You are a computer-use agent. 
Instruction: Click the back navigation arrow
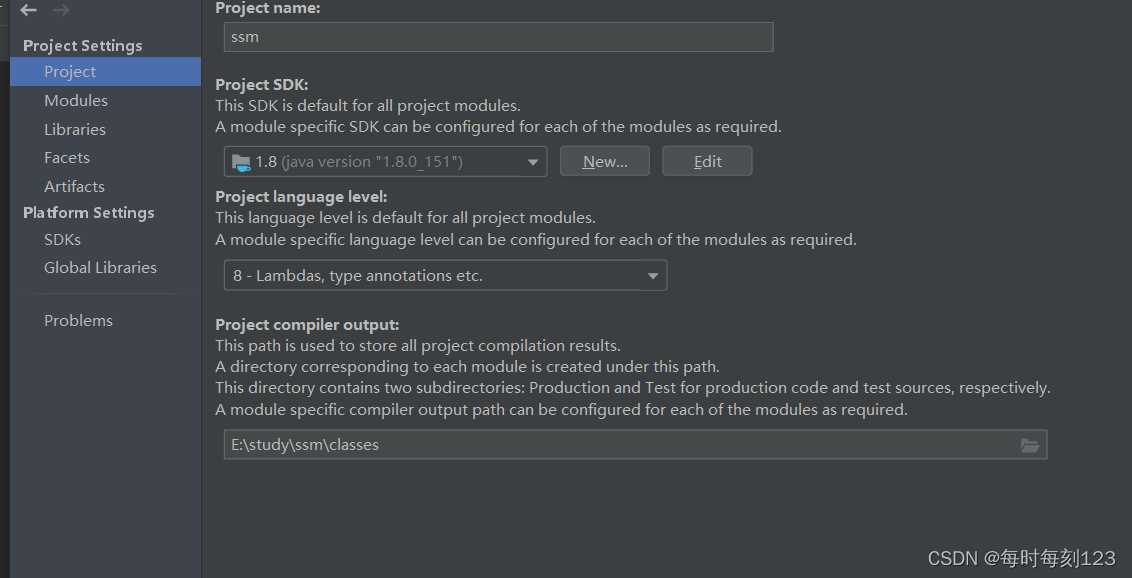click(x=28, y=10)
